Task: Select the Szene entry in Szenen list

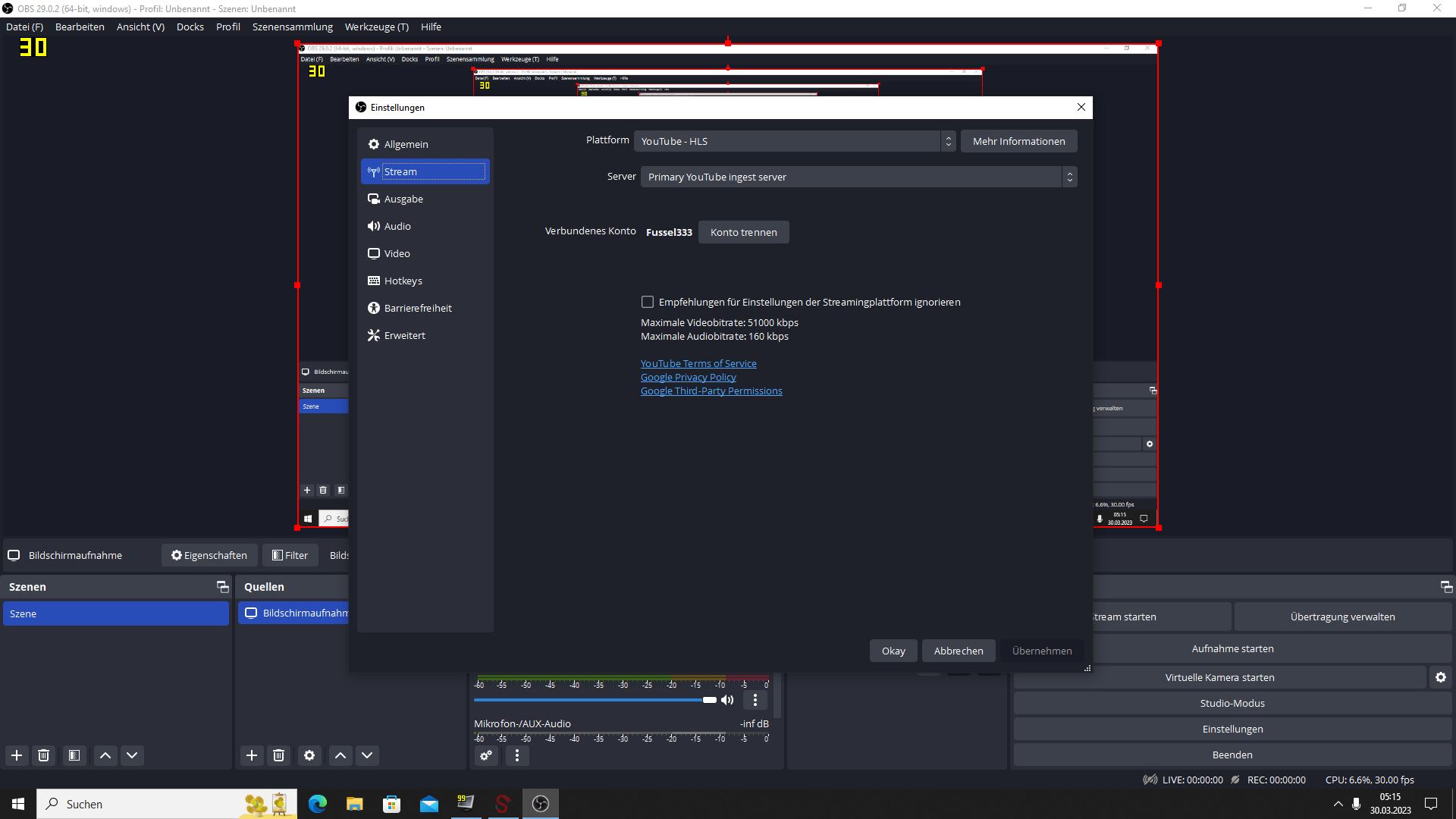Action: (116, 613)
